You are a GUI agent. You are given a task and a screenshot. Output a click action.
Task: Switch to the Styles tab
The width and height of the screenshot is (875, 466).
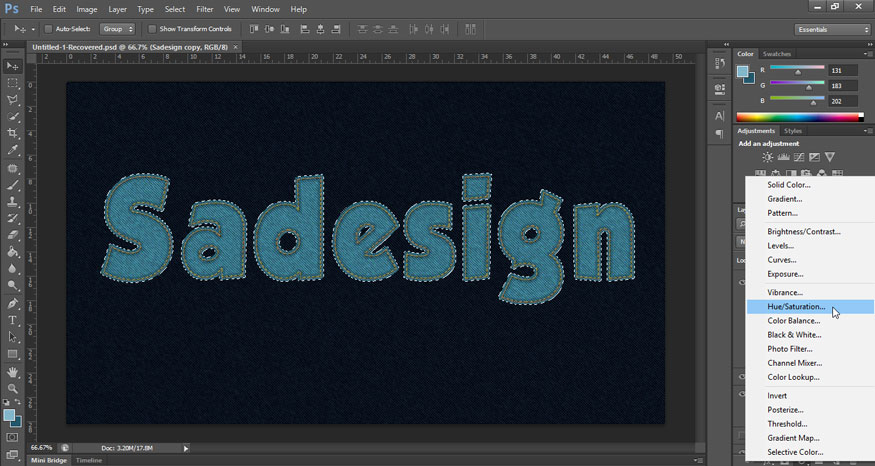tap(792, 131)
